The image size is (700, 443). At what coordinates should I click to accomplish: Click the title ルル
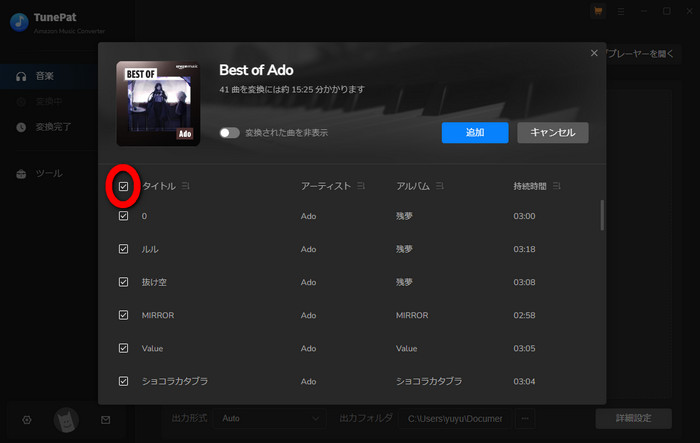coord(150,249)
